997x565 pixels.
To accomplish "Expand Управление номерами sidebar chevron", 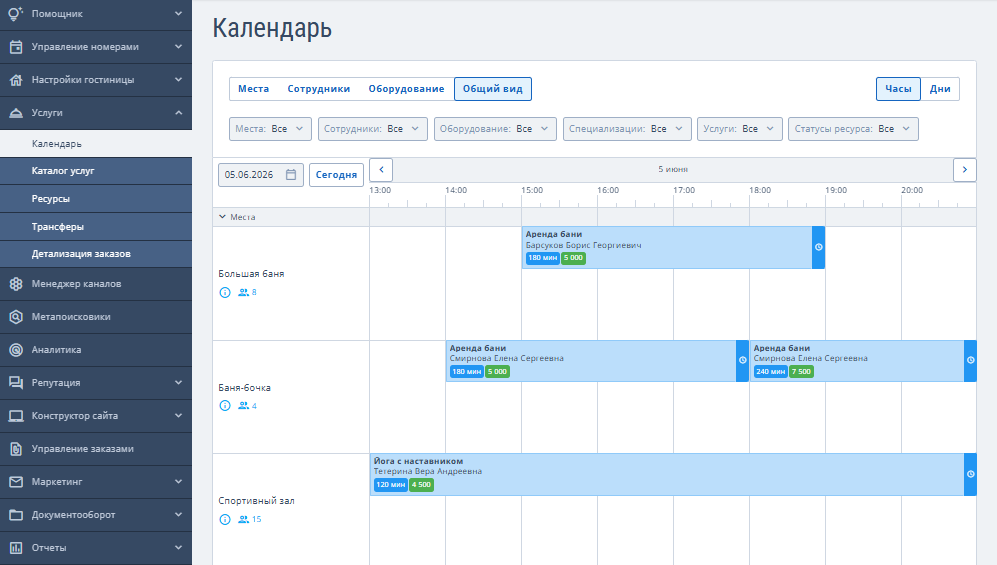I will pos(179,46).
